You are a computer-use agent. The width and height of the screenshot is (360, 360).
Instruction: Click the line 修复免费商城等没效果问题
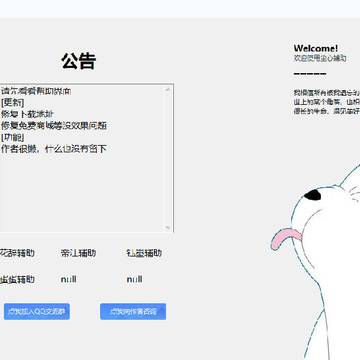[x=54, y=126]
